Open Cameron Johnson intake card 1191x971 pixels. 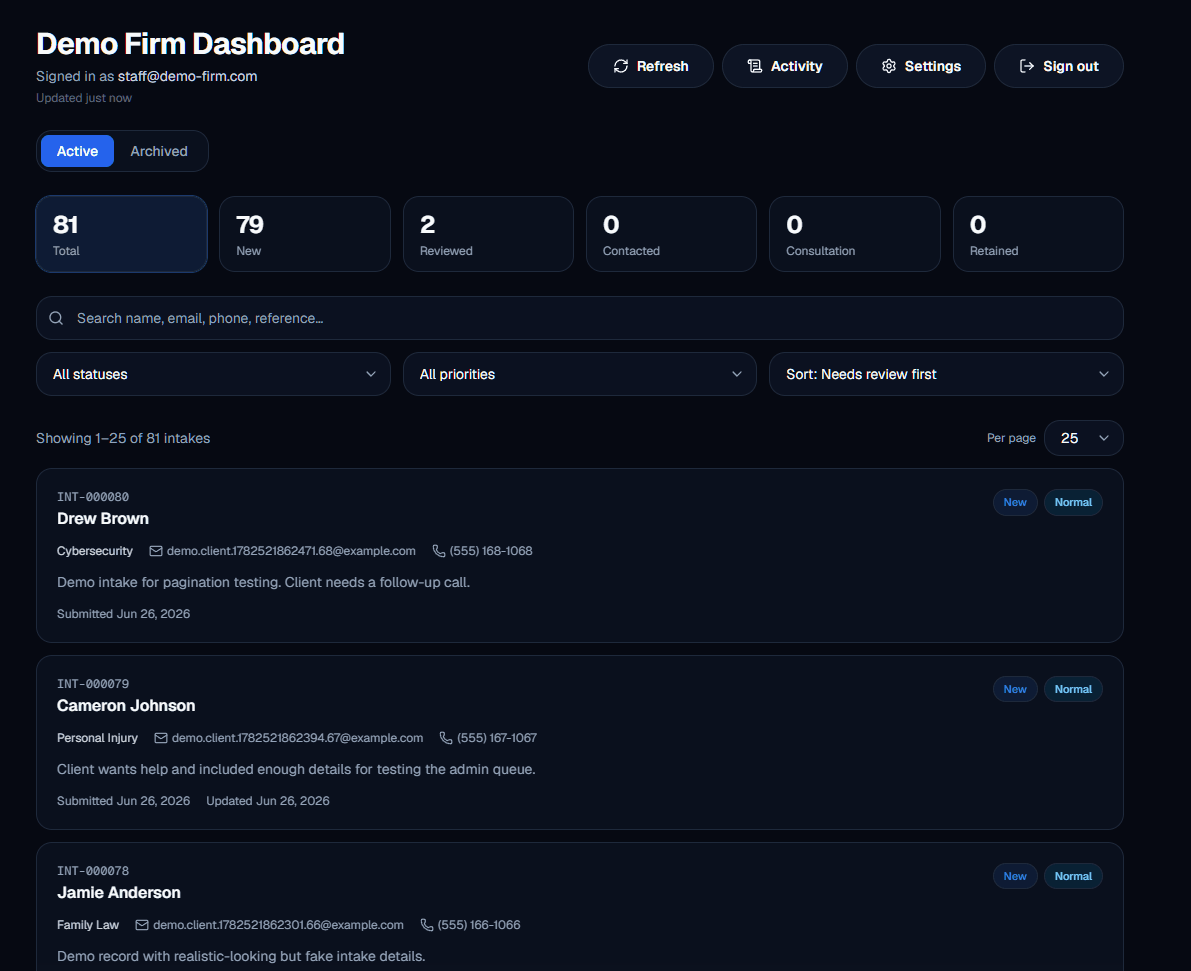coord(580,742)
